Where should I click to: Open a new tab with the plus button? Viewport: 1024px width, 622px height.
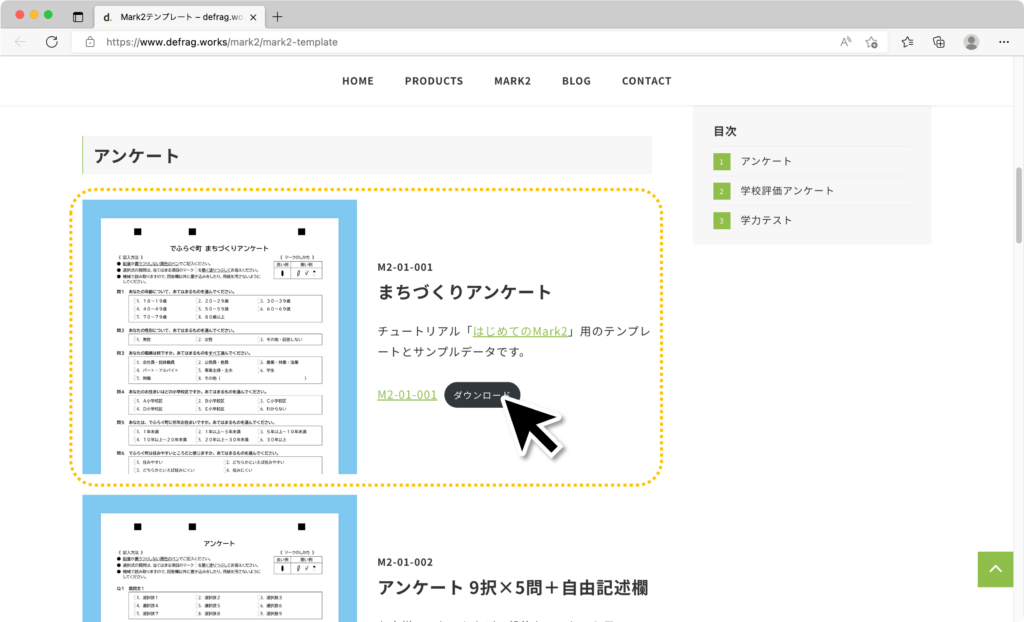[278, 17]
